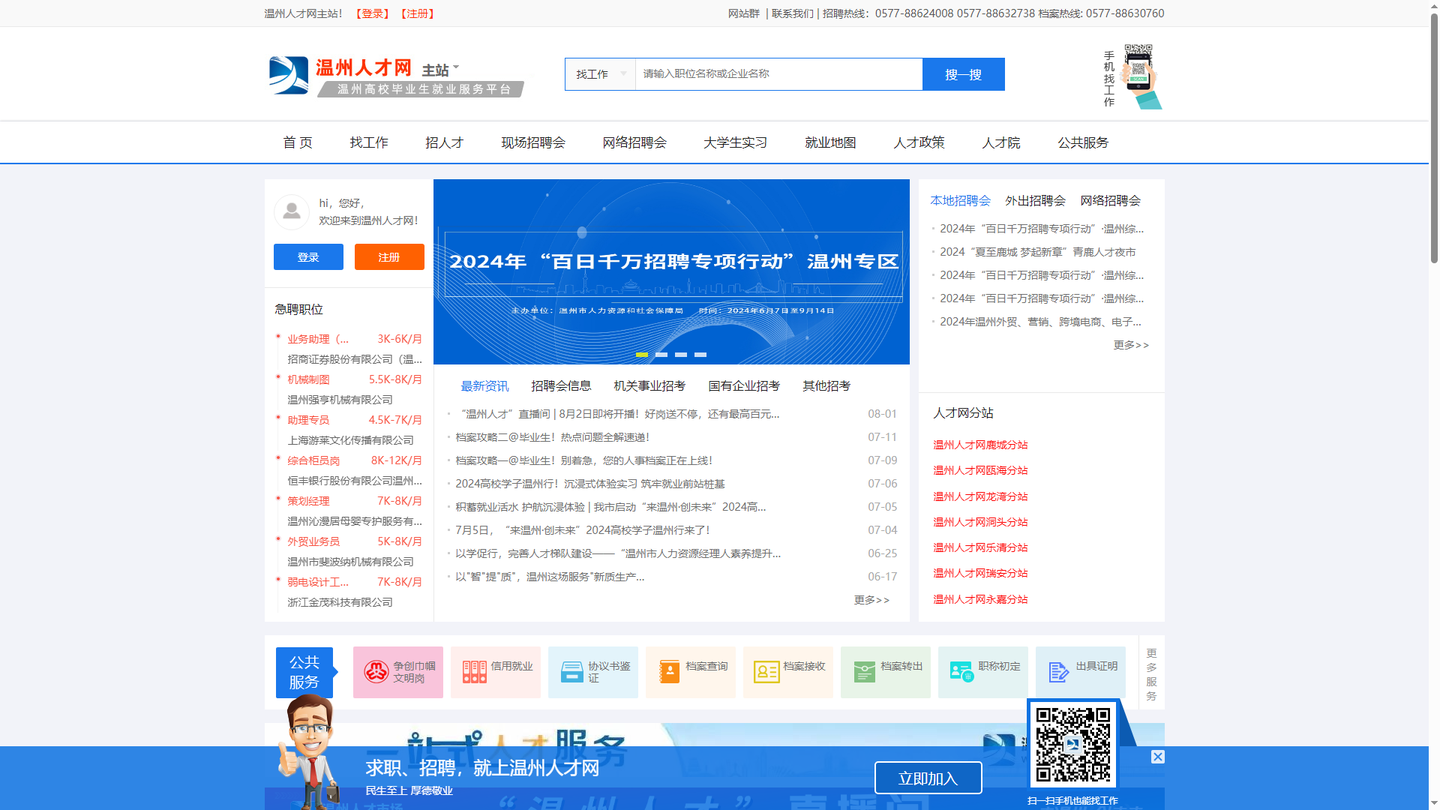Open 2024"夏至鹿城 梦起新章"青鹿人才夜市 item

pyautogui.click(x=1038, y=252)
